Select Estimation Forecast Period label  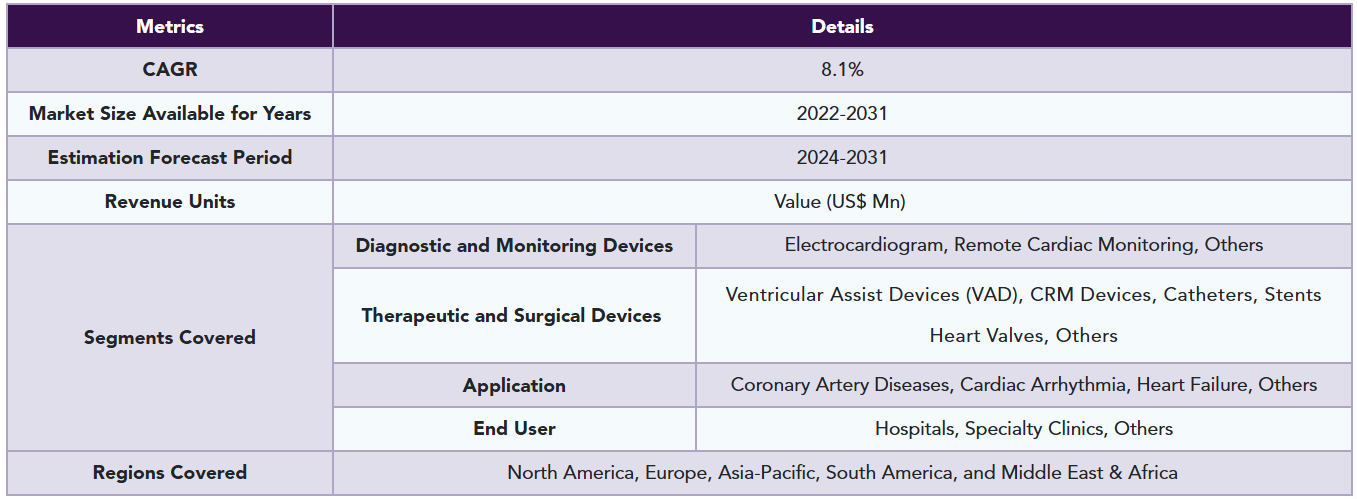click(170, 158)
